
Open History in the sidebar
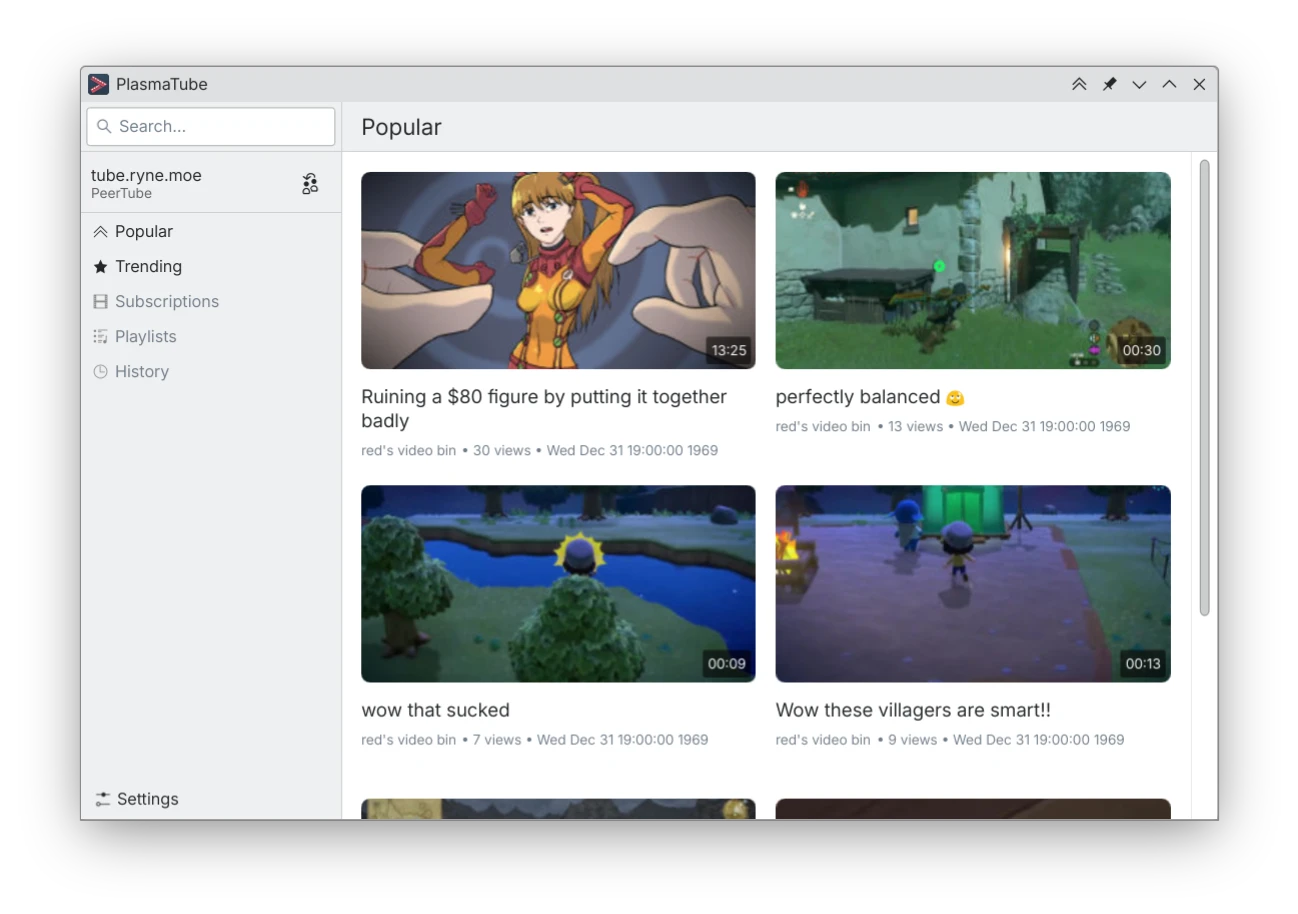[x=211, y=372]
